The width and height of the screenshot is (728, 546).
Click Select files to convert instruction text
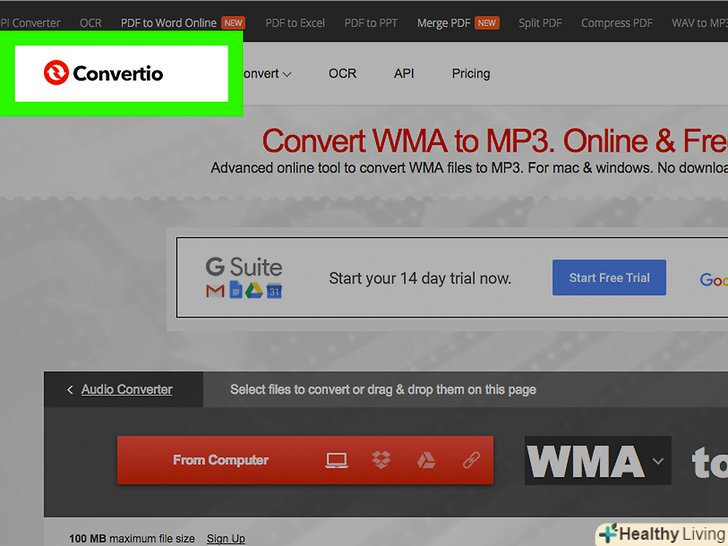[x=383, y=390]
